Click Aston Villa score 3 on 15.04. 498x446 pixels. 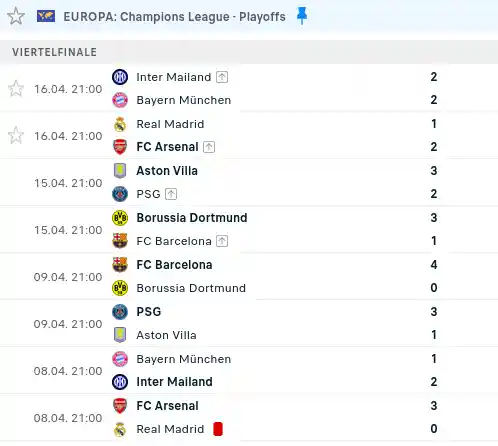tap(434, 171)
